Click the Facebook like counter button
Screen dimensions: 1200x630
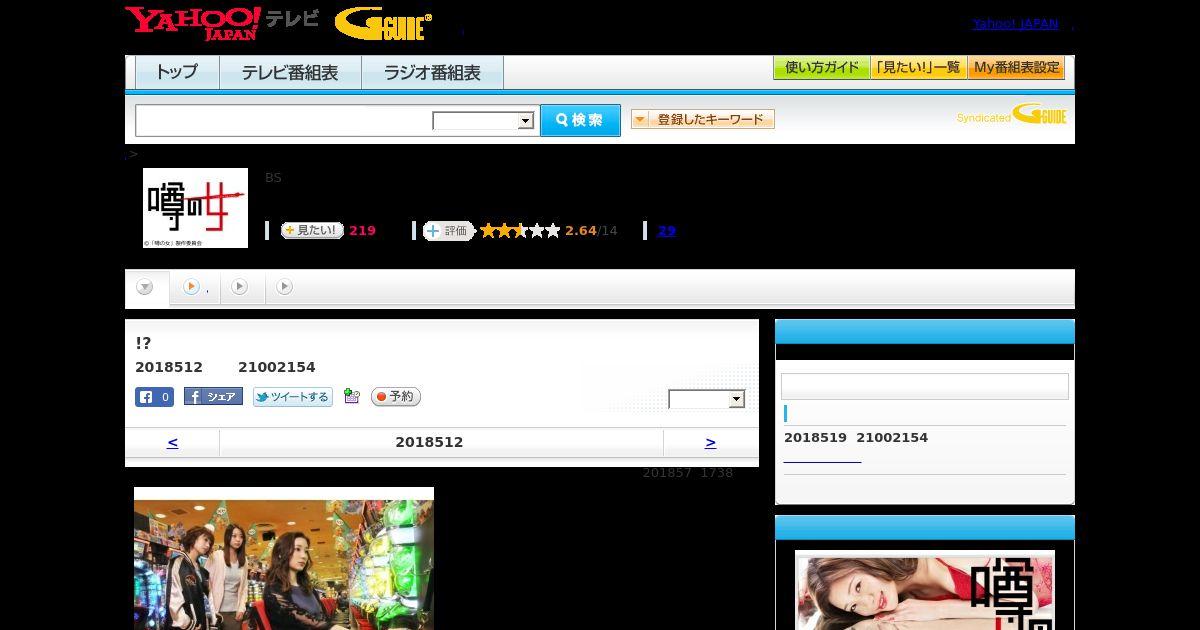tap(154, 397)
